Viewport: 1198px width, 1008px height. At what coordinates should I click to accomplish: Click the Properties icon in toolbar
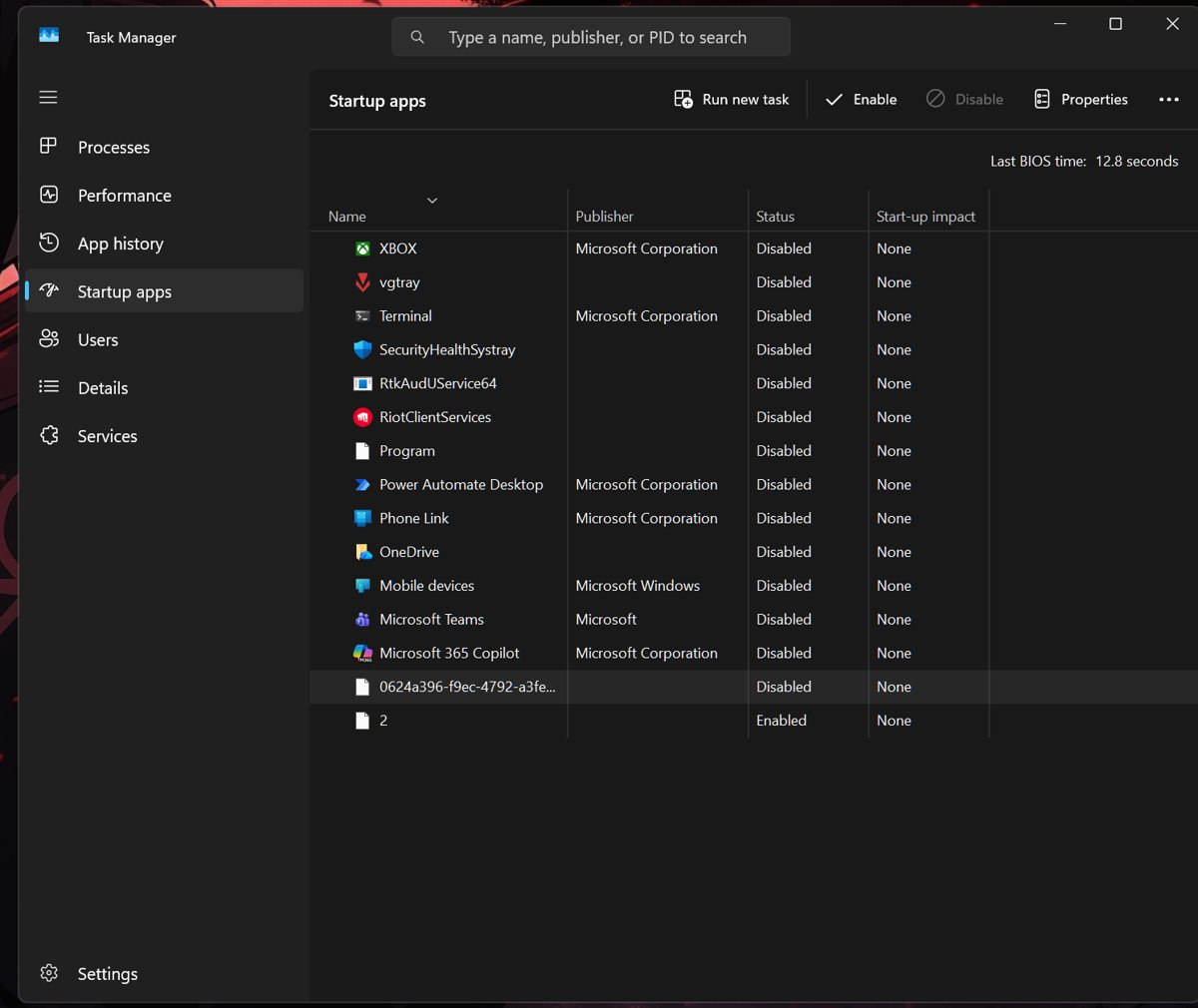coord(1041,99)
